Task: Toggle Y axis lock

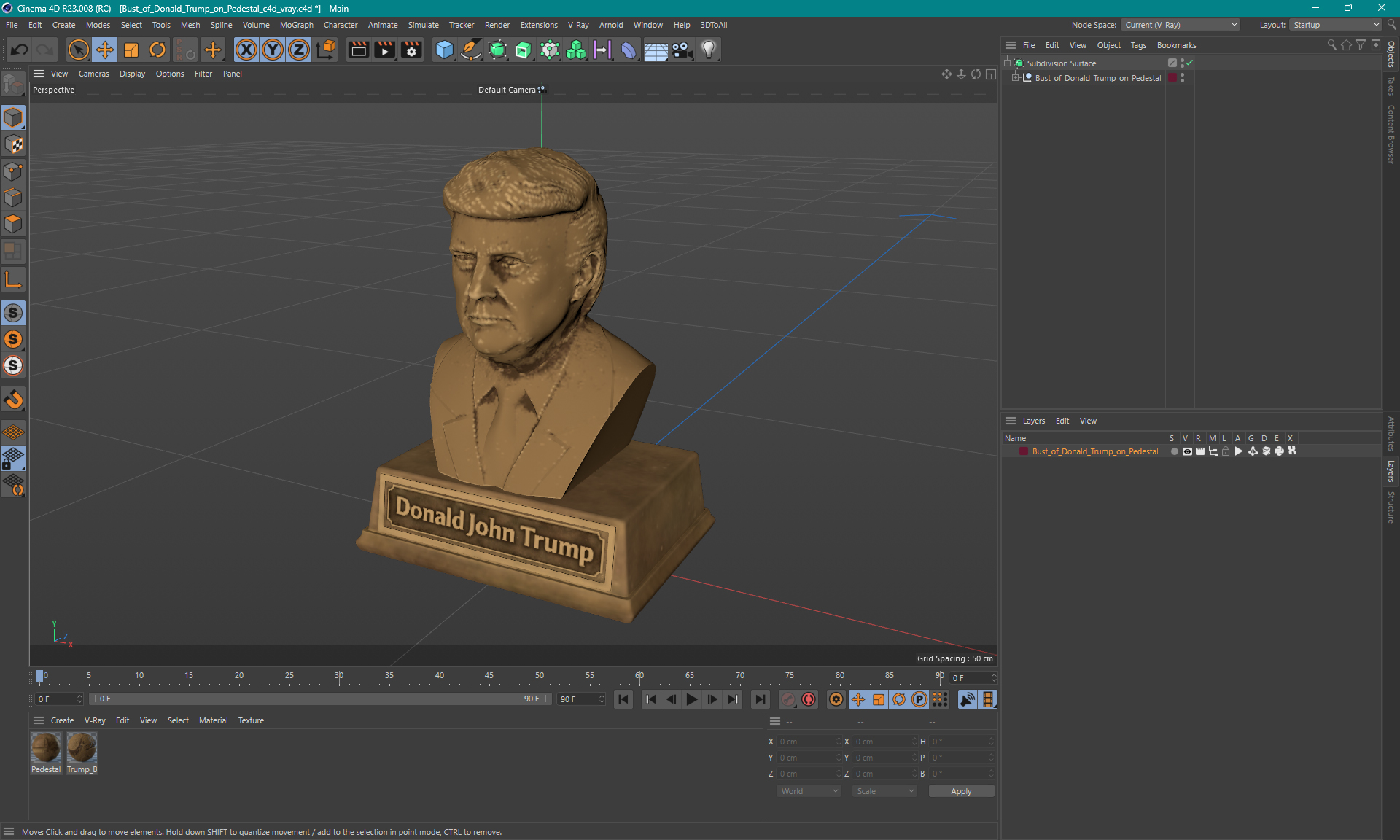Action: tap(273, 50)
